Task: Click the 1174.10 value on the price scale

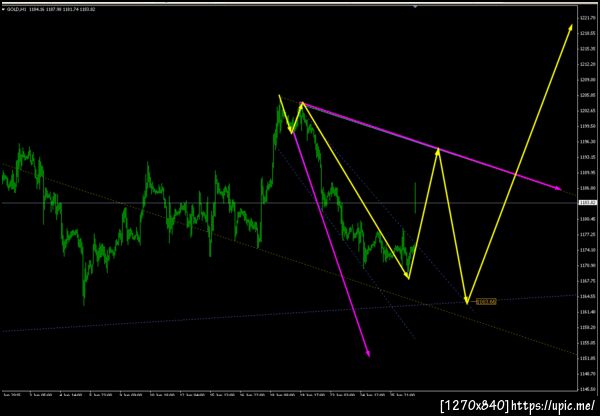Action: click(x=589, y=250)
